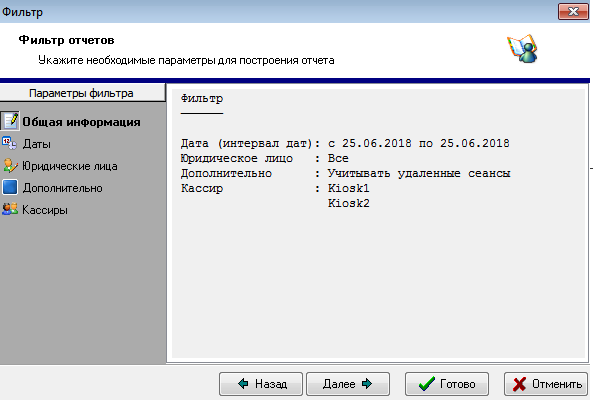The width and height of the screenshot is (593, 400).
Task: Switch to Юридические лица parameters
Action: (70, 166)
